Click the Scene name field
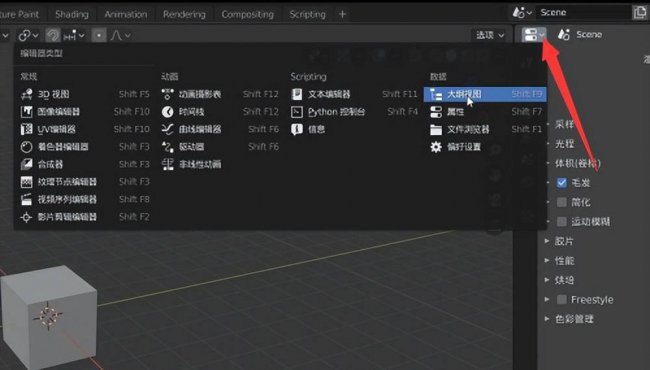Screen dimensions: 650x370 (x=583, y=12)
